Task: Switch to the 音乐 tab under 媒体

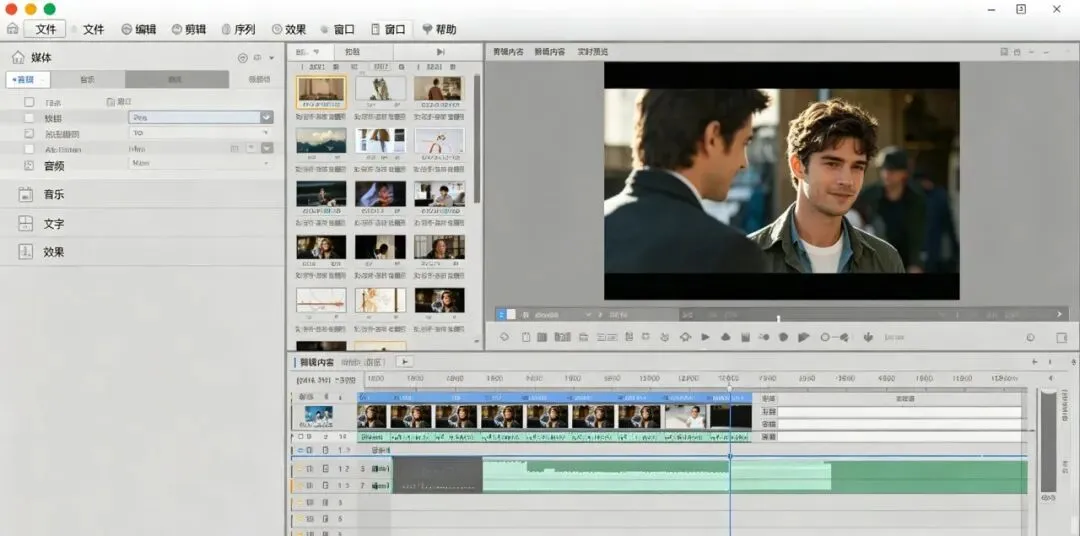Action: point(87,79)
